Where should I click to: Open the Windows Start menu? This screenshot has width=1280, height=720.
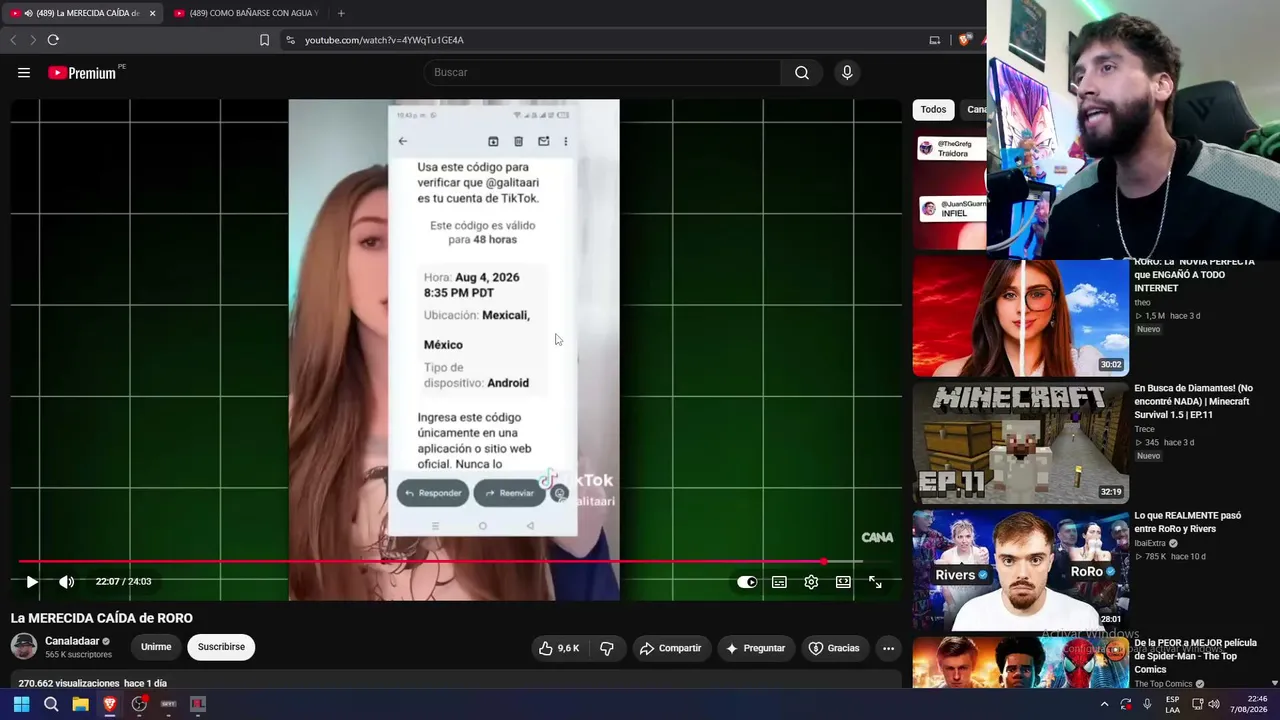(x=21, y=704)
